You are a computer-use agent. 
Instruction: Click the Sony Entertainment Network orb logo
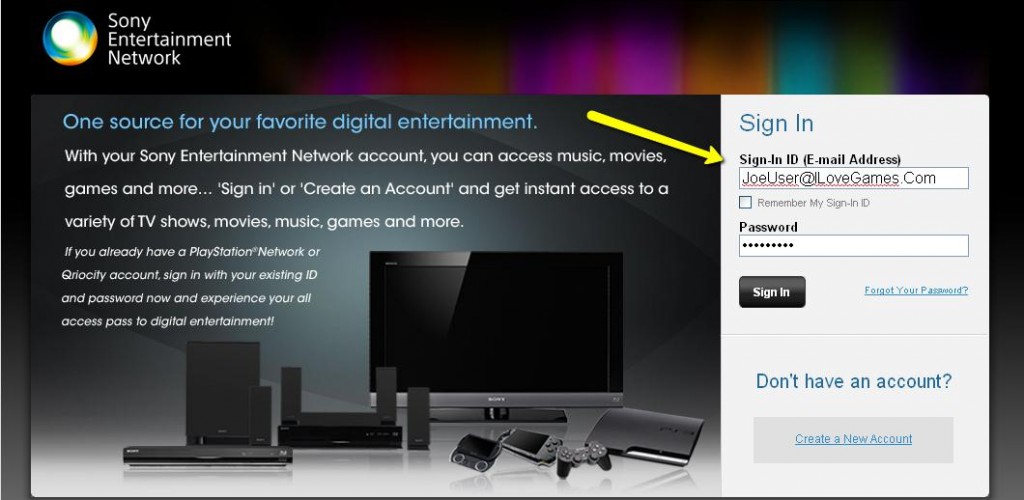70,38
